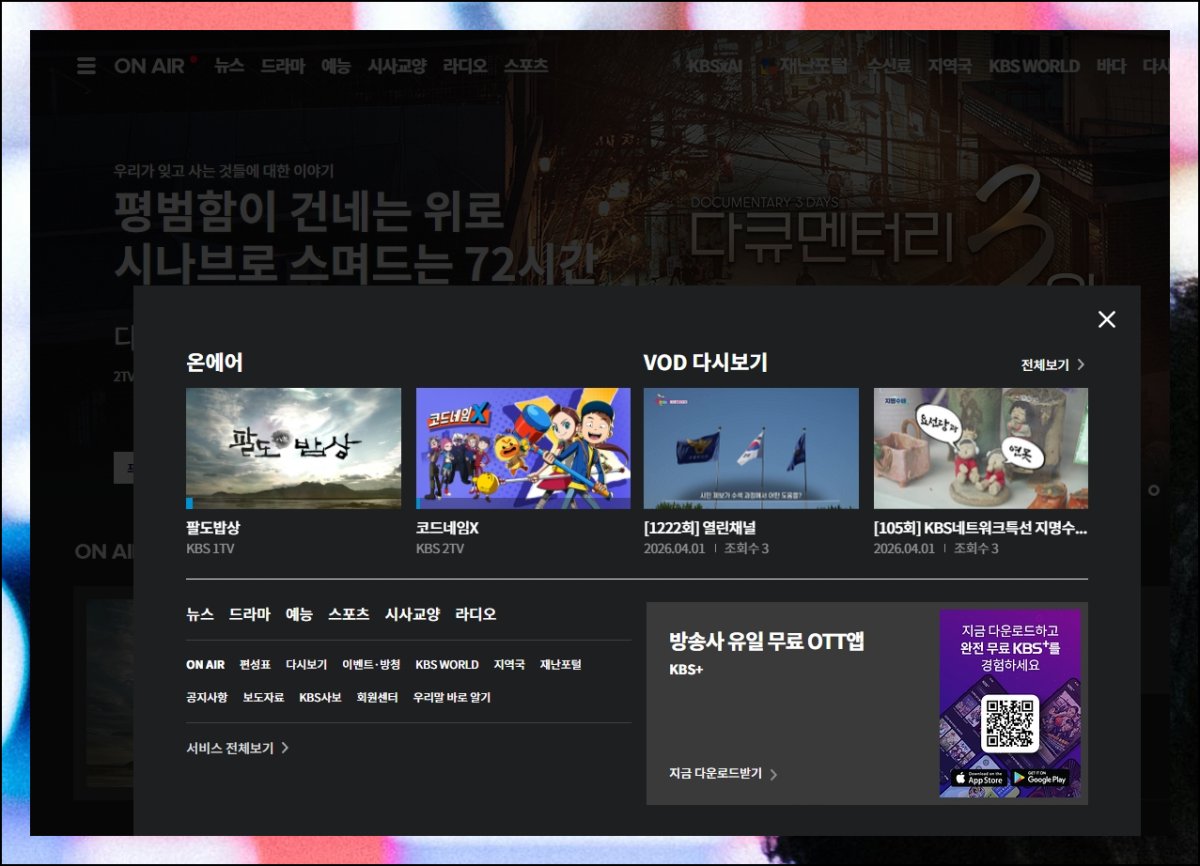The width and height of the screenshot is (1200, 866).
Task: Go to 시사교양 in the top navigation
Action: pos(397,66)
